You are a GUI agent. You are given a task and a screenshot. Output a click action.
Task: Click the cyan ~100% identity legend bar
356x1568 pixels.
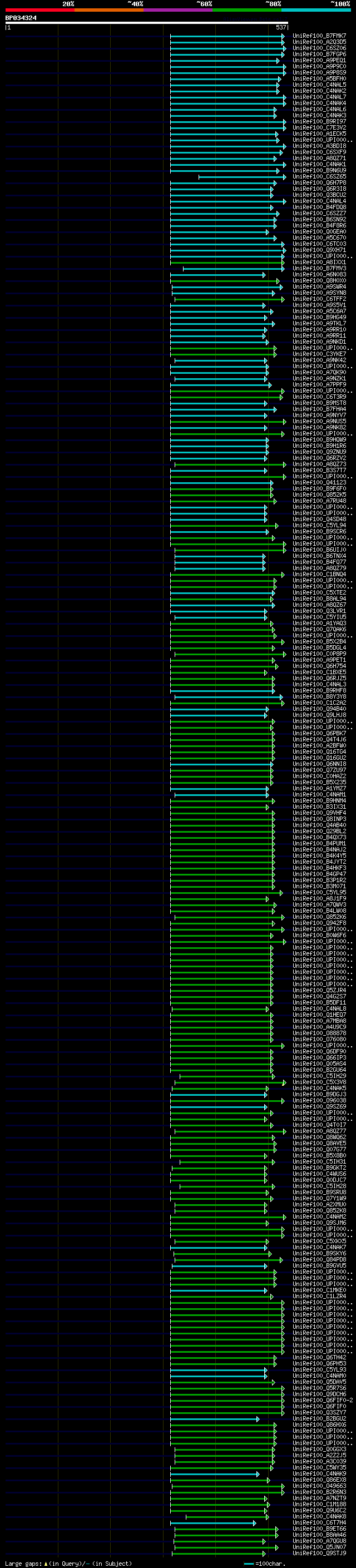(316, 10)
